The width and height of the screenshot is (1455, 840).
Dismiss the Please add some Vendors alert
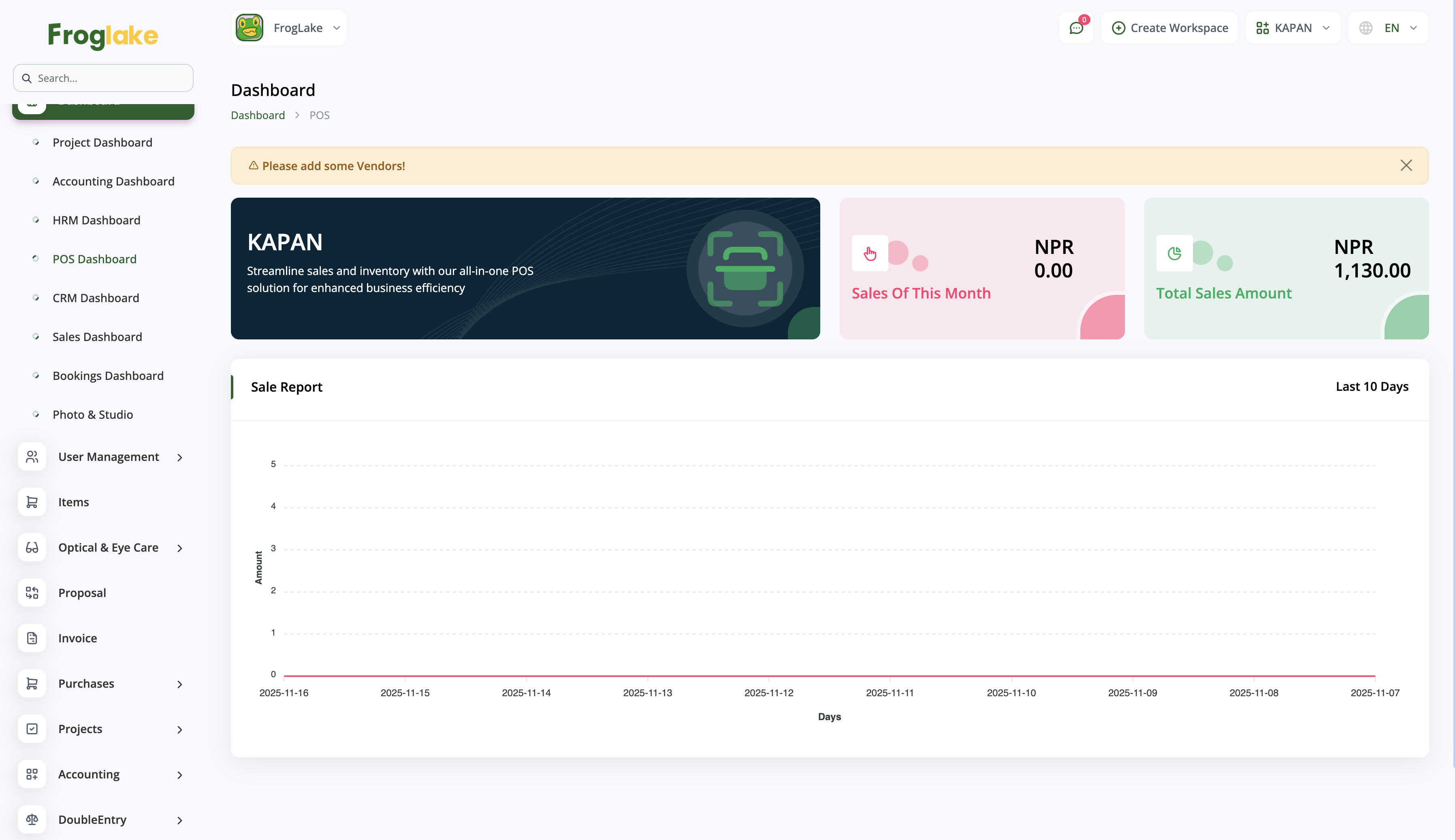(x=1406, y=166)
